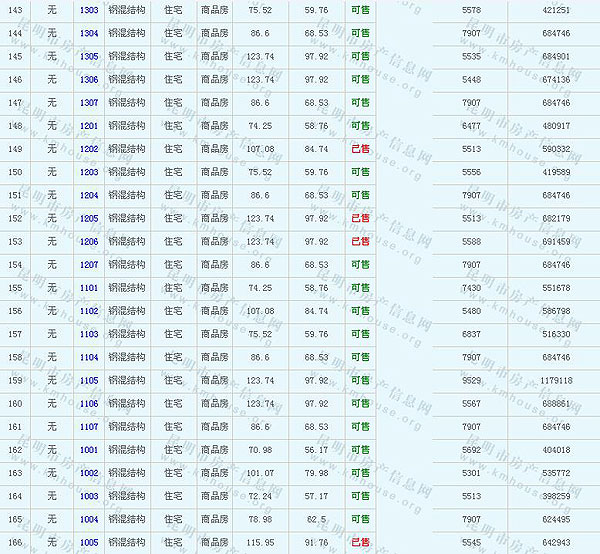This screenshot has height=554, width=600.
Task: Click the total price 421251 cell
Action: coord(555,10)
